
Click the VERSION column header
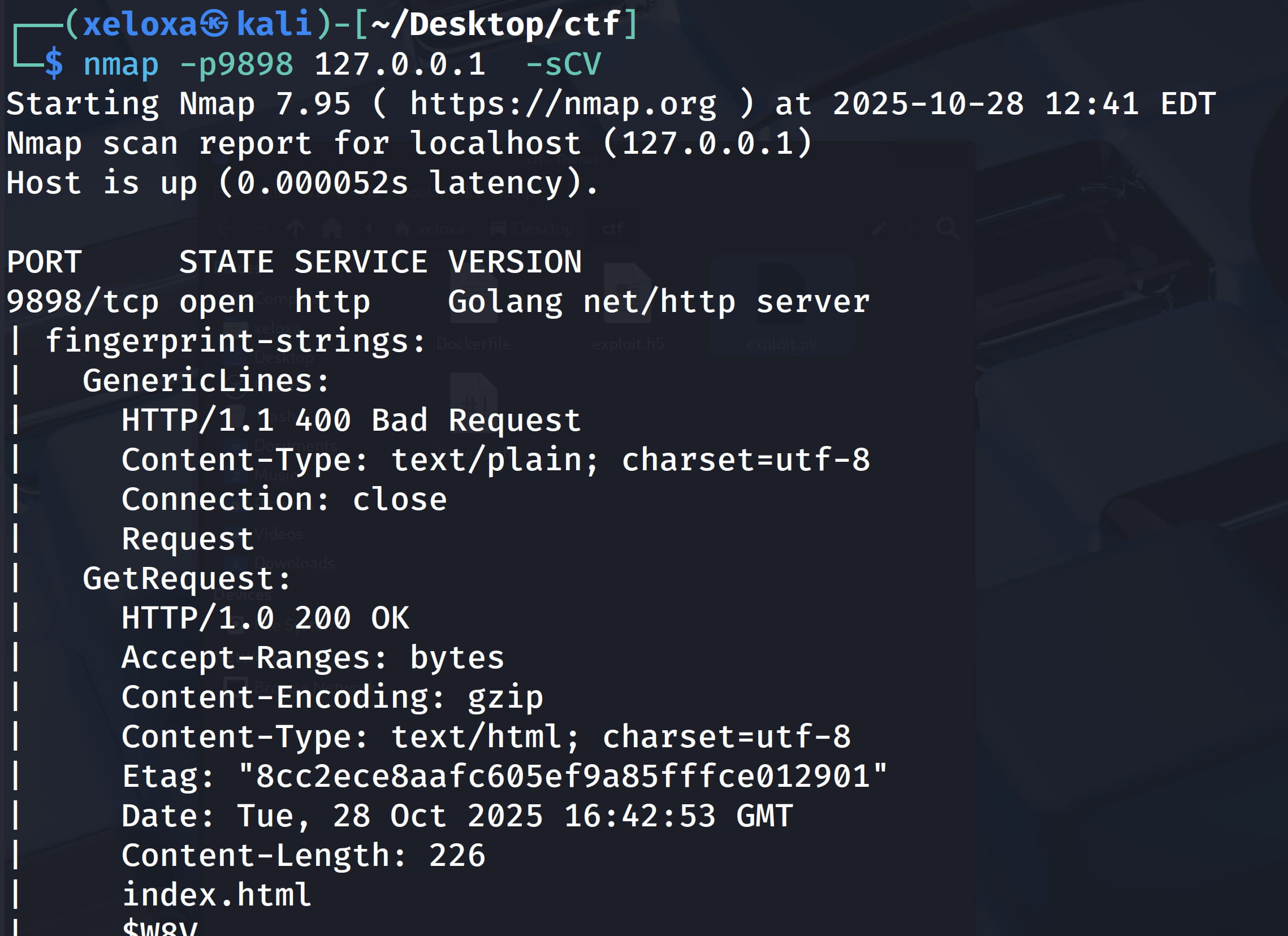pyautogui.click(x=515, y=262)
